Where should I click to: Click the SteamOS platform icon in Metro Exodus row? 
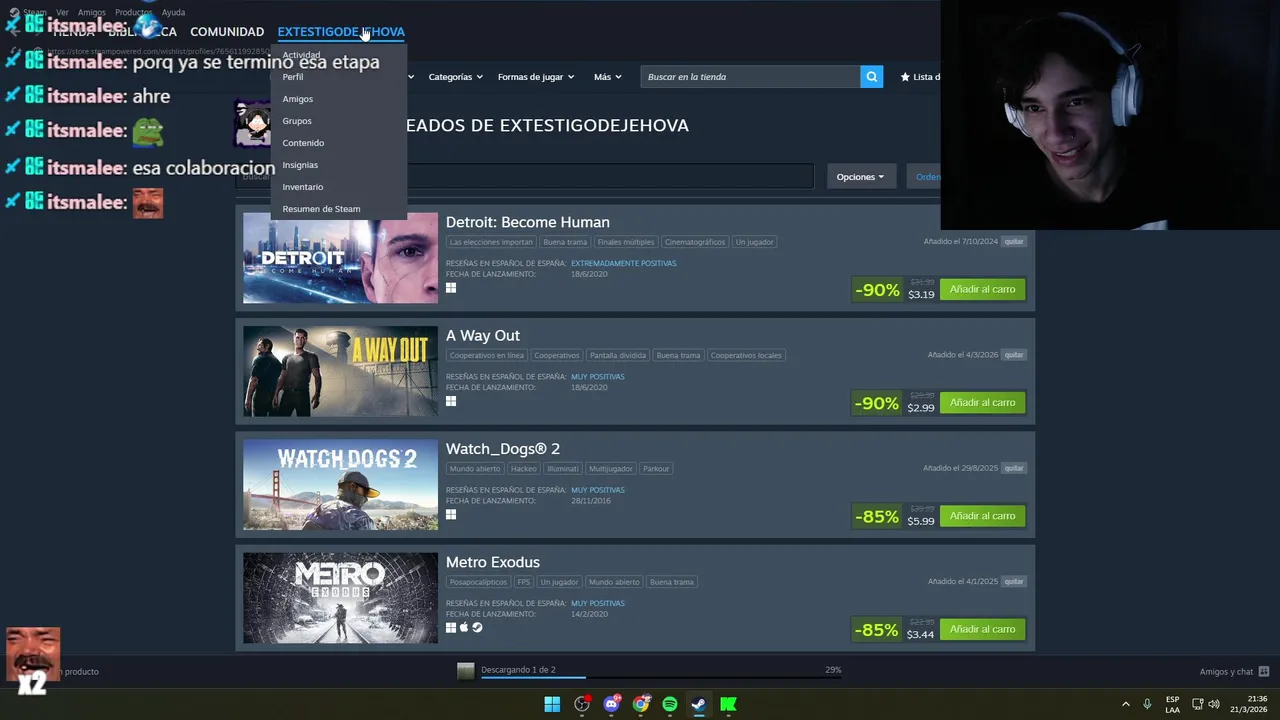[x=477, y=627]
